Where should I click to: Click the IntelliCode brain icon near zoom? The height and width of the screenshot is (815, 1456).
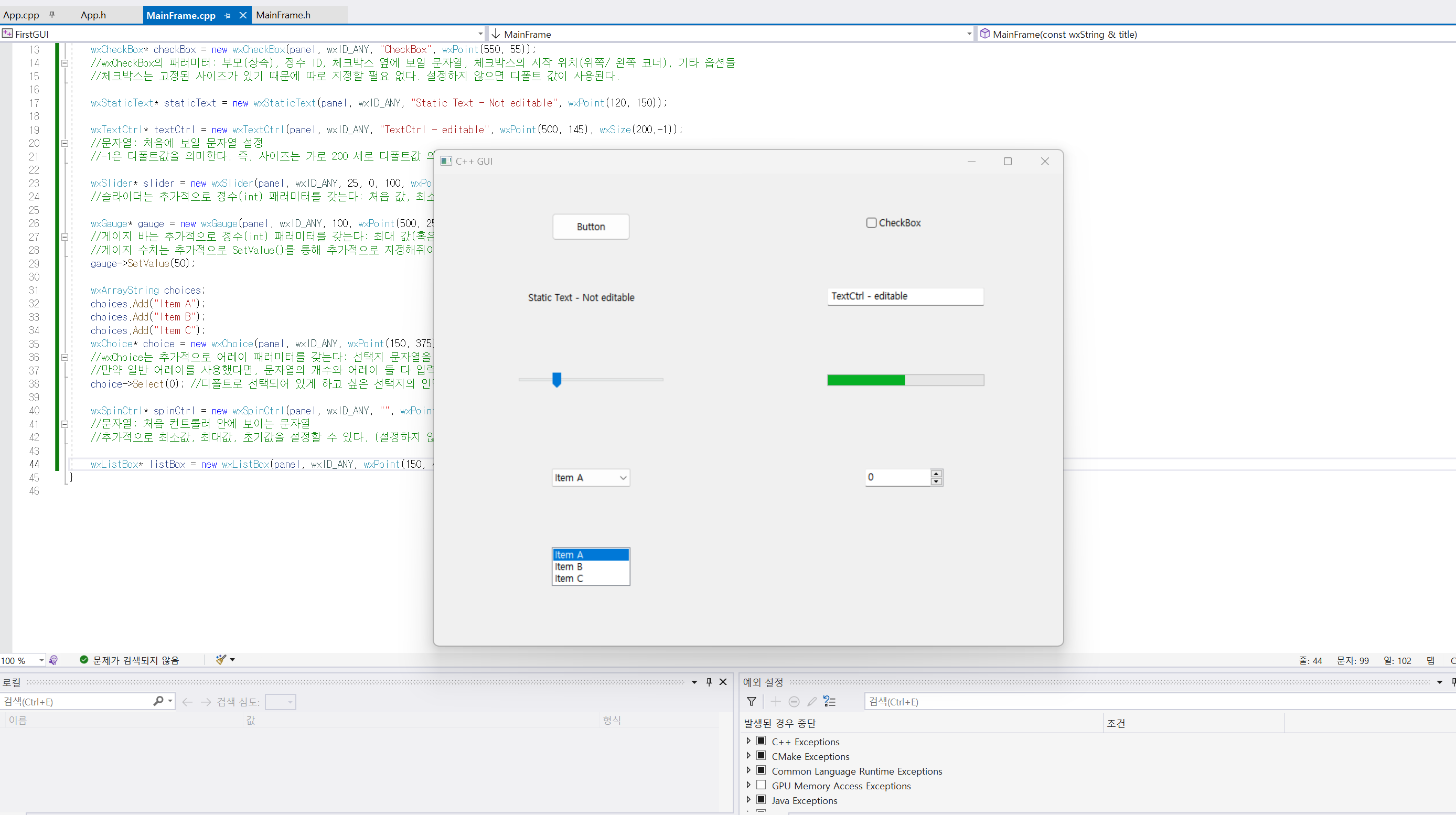point(53,660)
